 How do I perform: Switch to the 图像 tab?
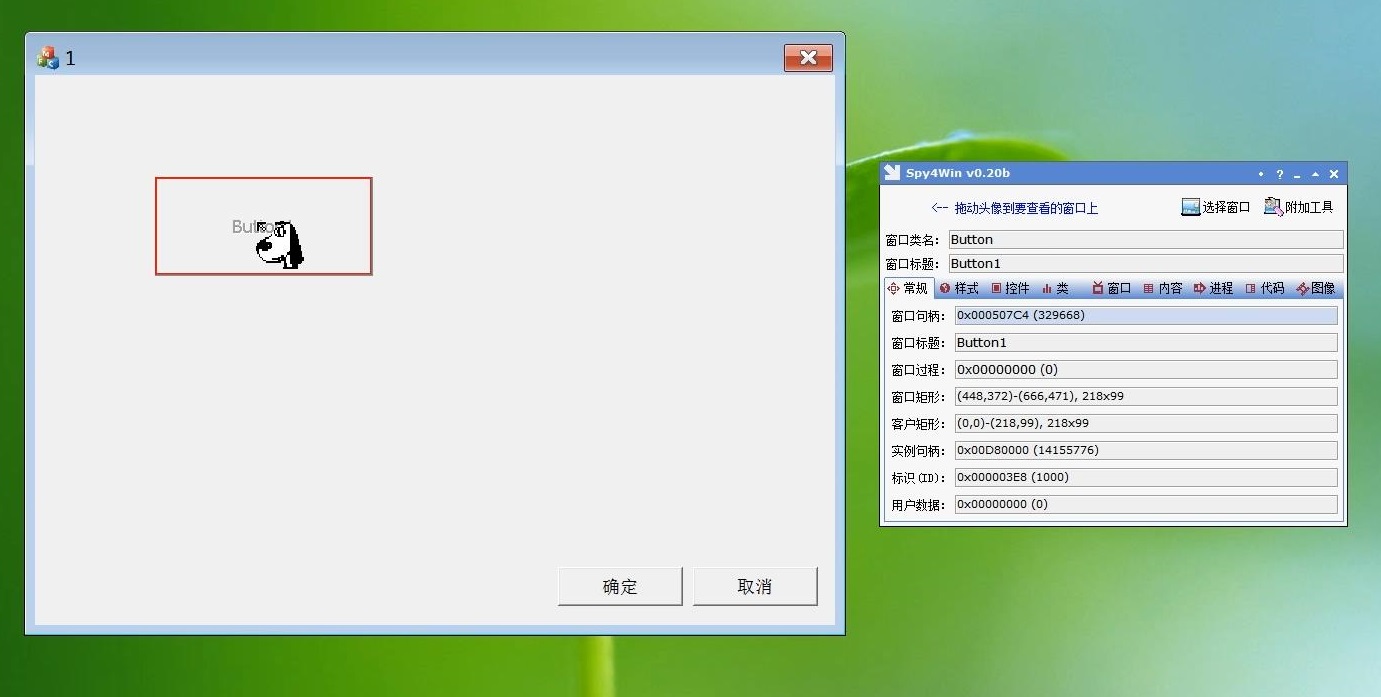tap(1316, 288)
